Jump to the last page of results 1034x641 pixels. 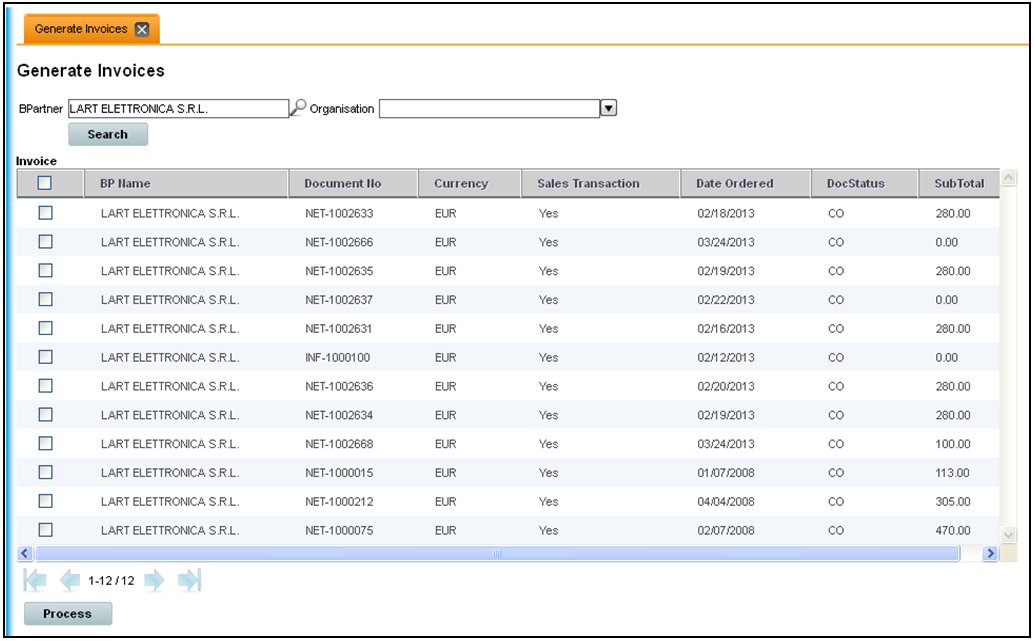(189, 580)
